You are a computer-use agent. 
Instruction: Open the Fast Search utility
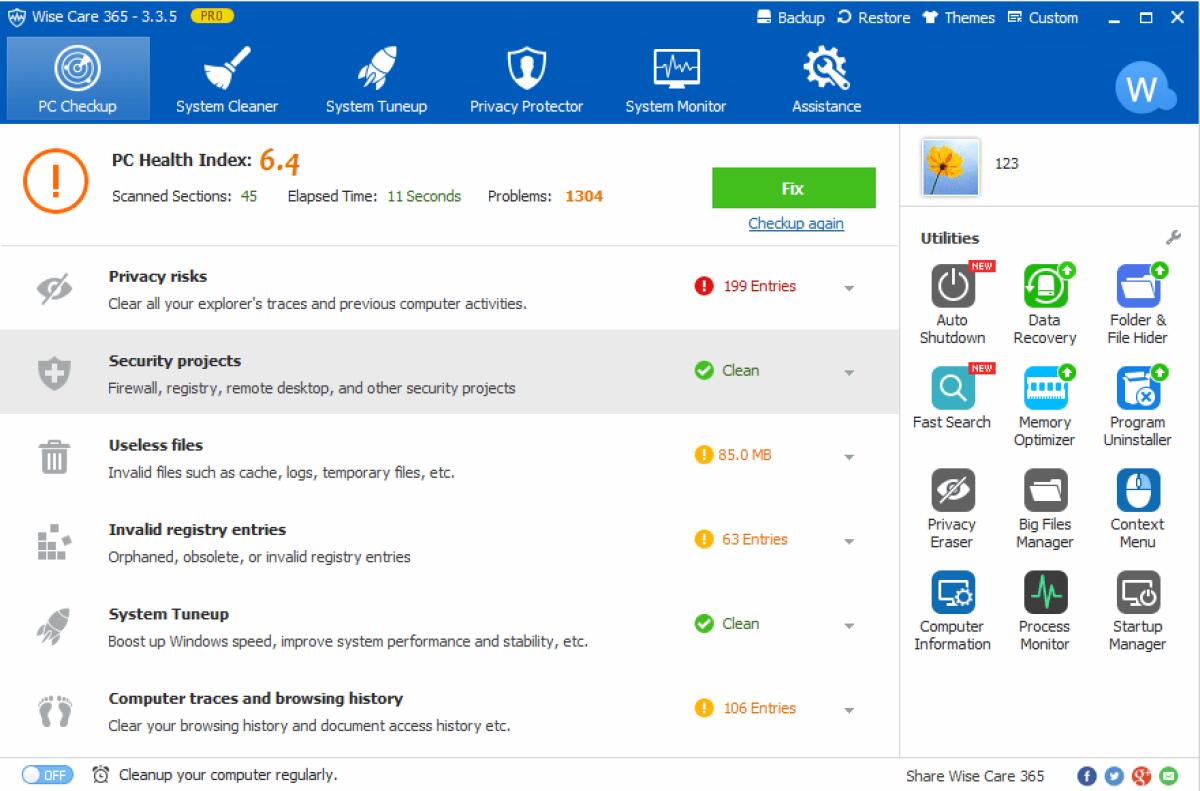point(952,388)
